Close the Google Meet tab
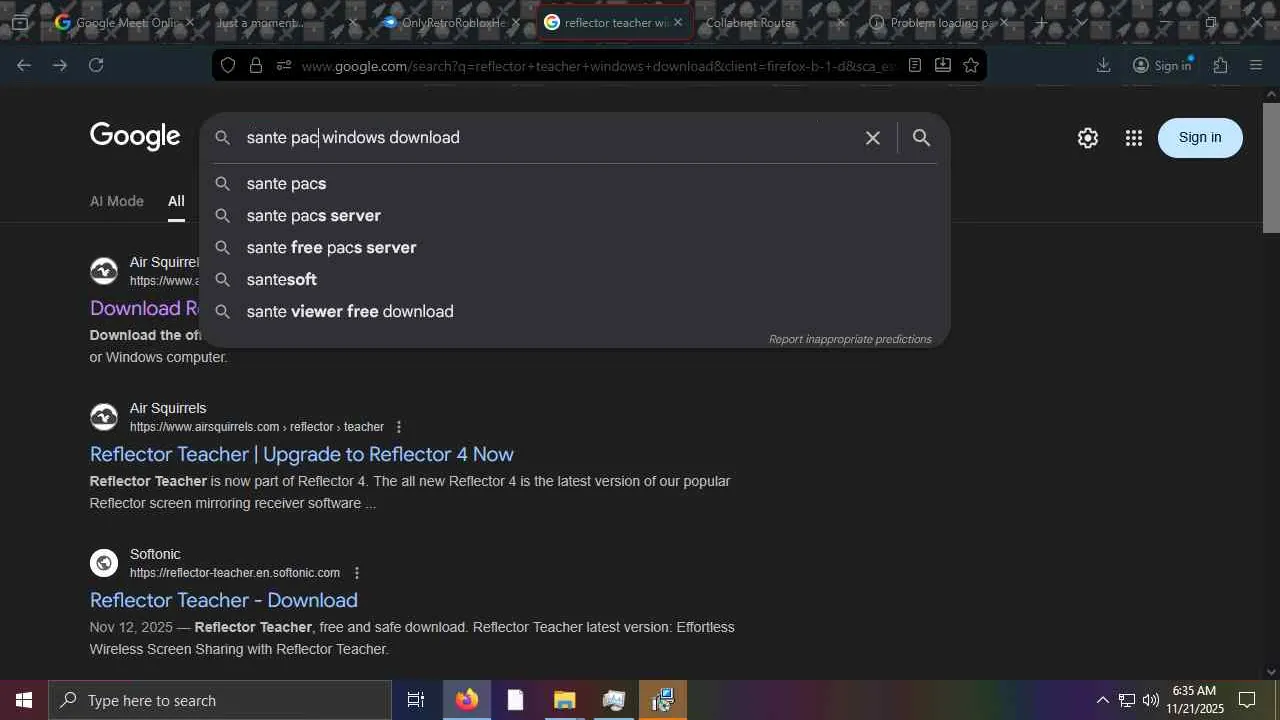 coord(189,22)
